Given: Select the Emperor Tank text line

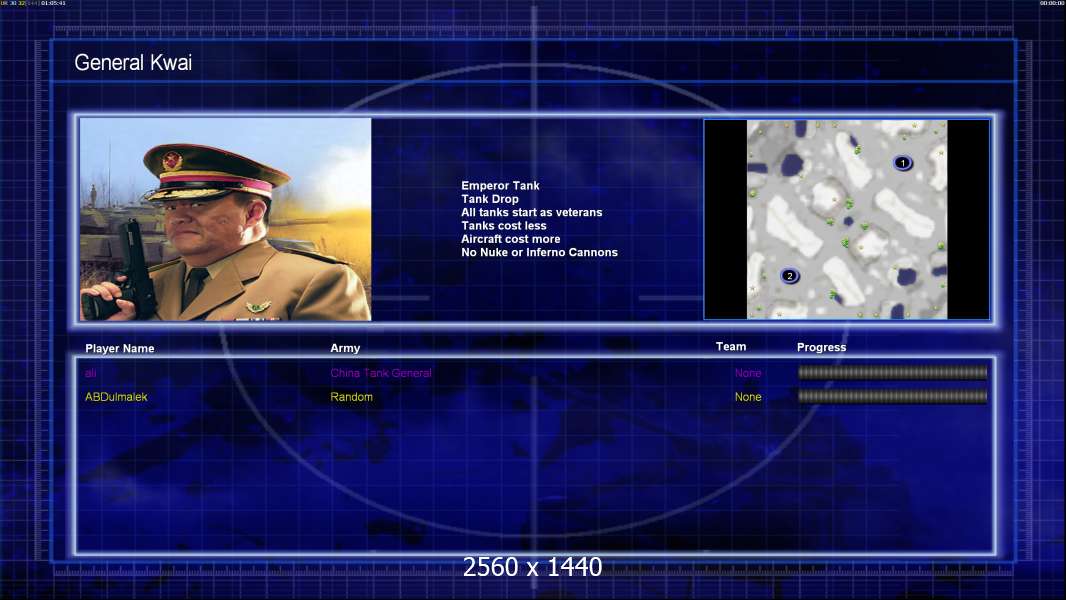Looking at the screenshot, I should 500,186.
